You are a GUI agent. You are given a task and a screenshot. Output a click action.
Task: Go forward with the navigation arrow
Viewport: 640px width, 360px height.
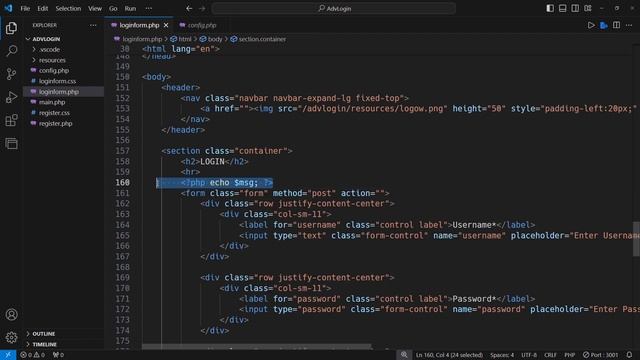tap(202, 8)
